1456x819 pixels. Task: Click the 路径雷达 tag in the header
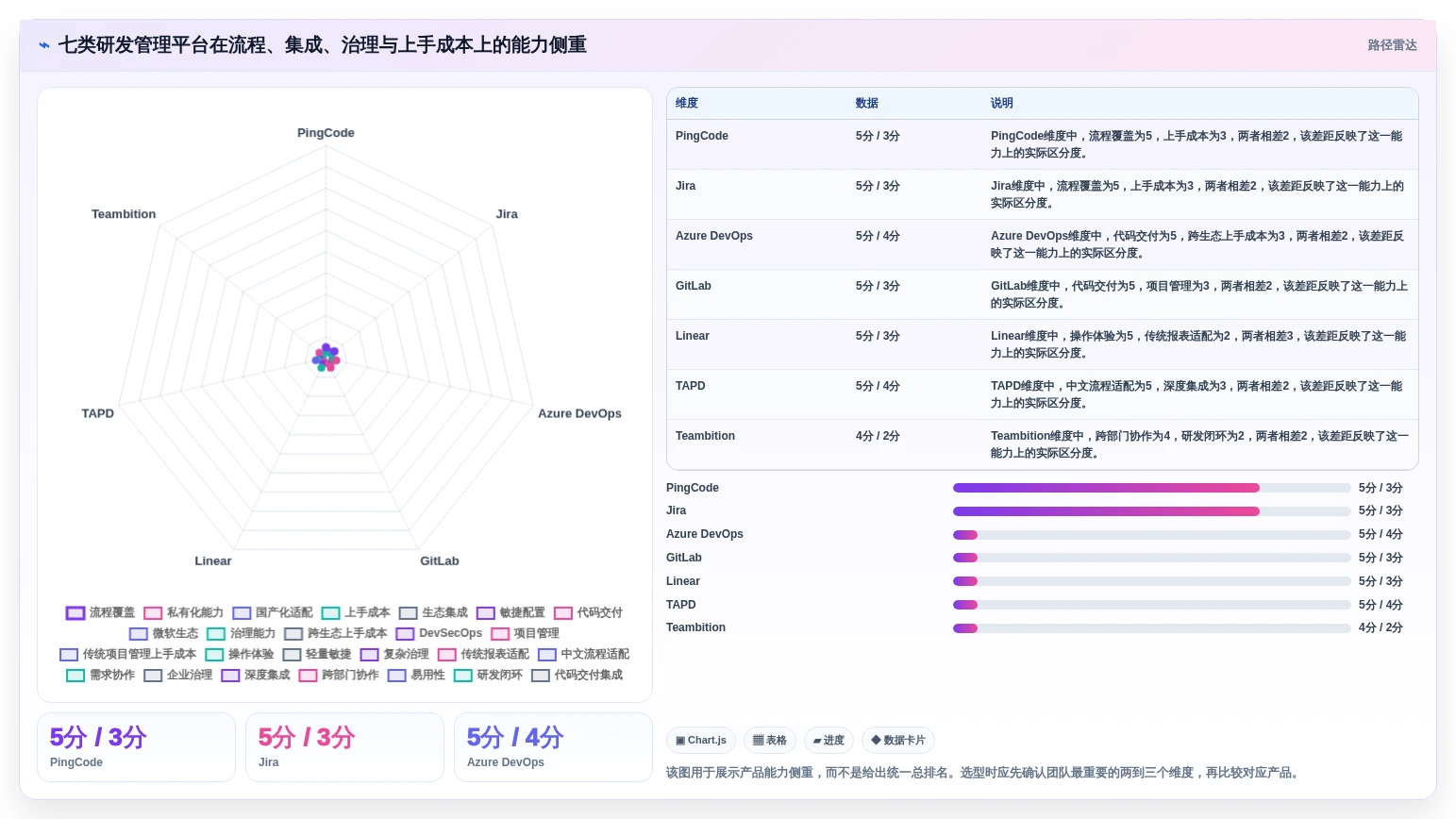pos(1393,45)
